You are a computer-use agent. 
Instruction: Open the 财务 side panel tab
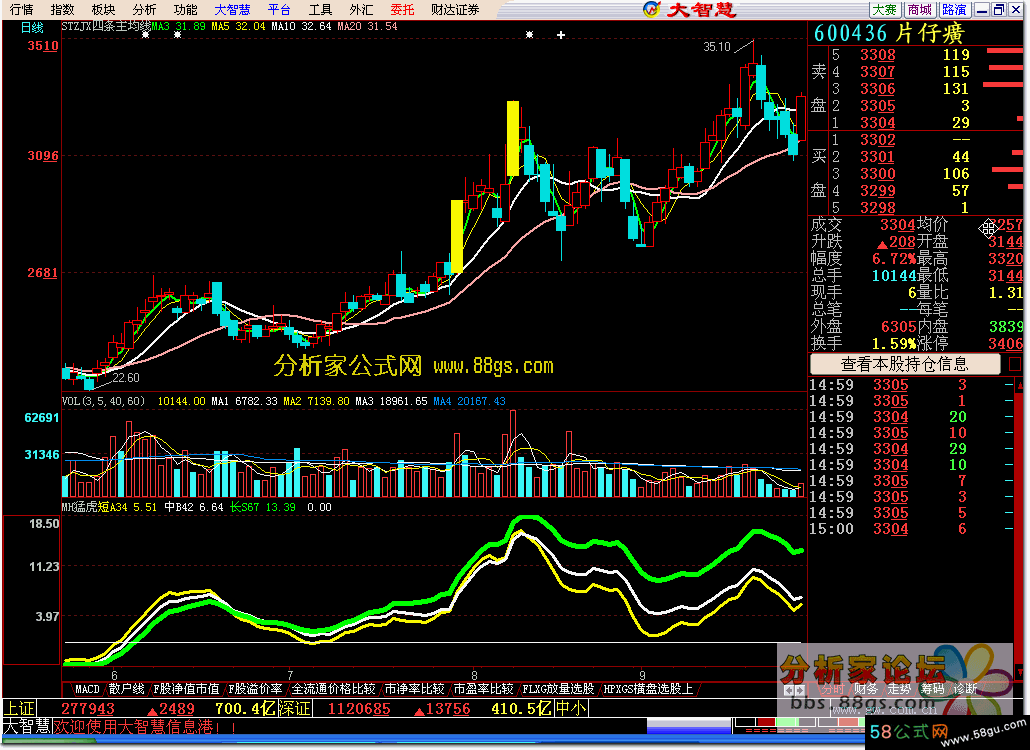[865, 689]
